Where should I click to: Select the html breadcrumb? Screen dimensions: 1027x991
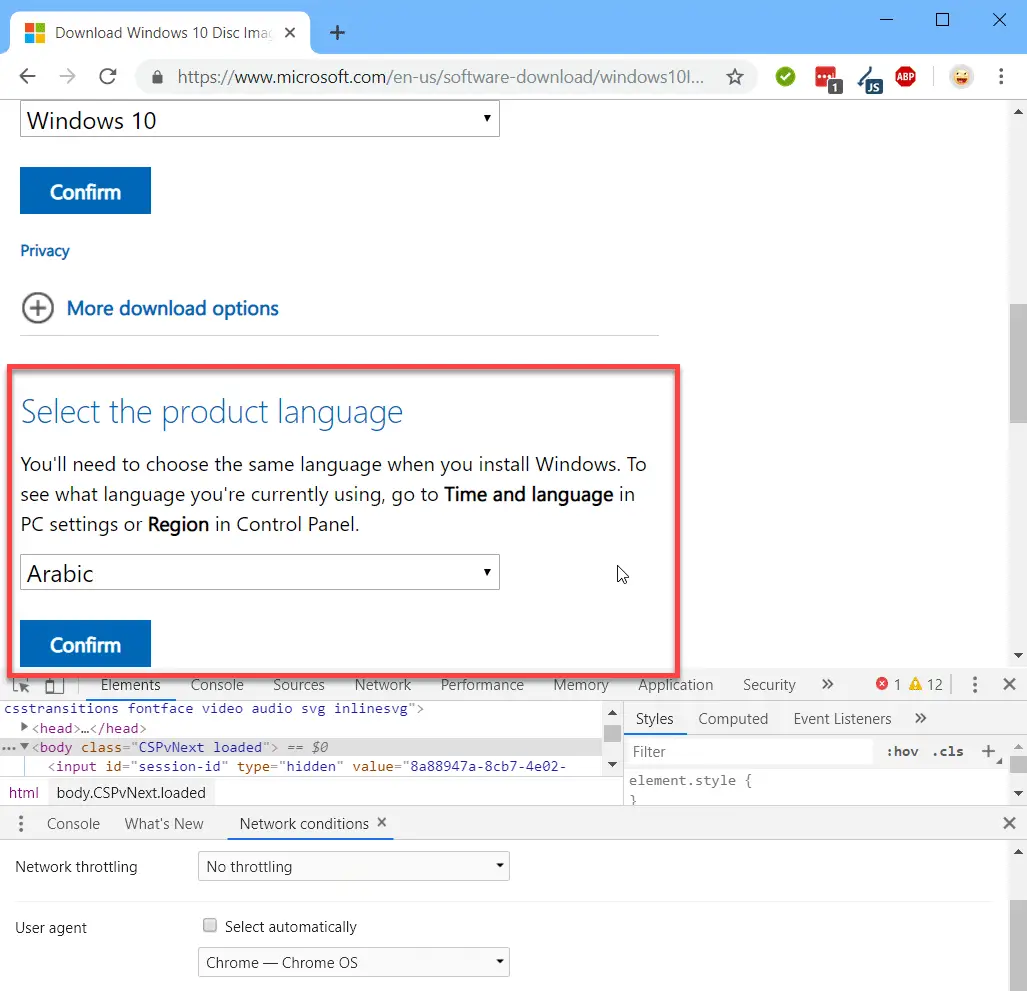click(24, 793)
